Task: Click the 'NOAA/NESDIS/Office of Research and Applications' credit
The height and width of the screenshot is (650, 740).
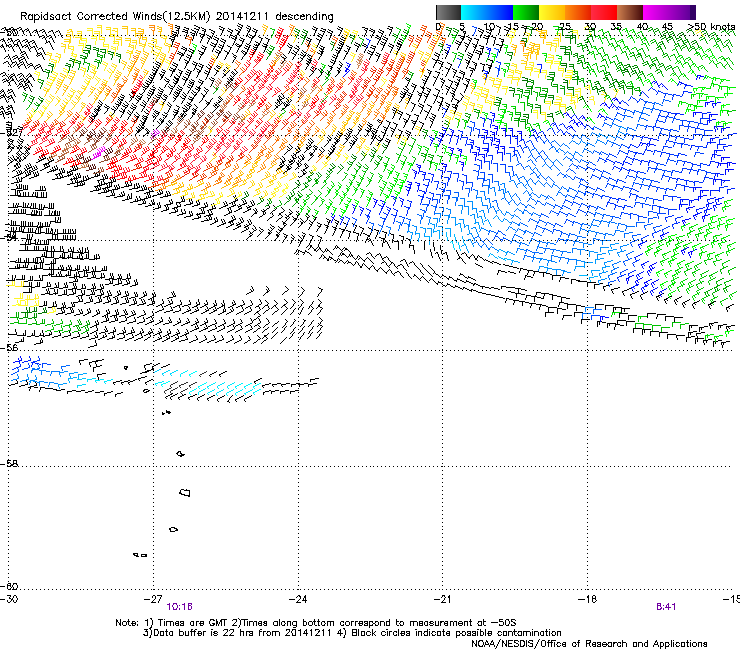Action: click(589, 644)
